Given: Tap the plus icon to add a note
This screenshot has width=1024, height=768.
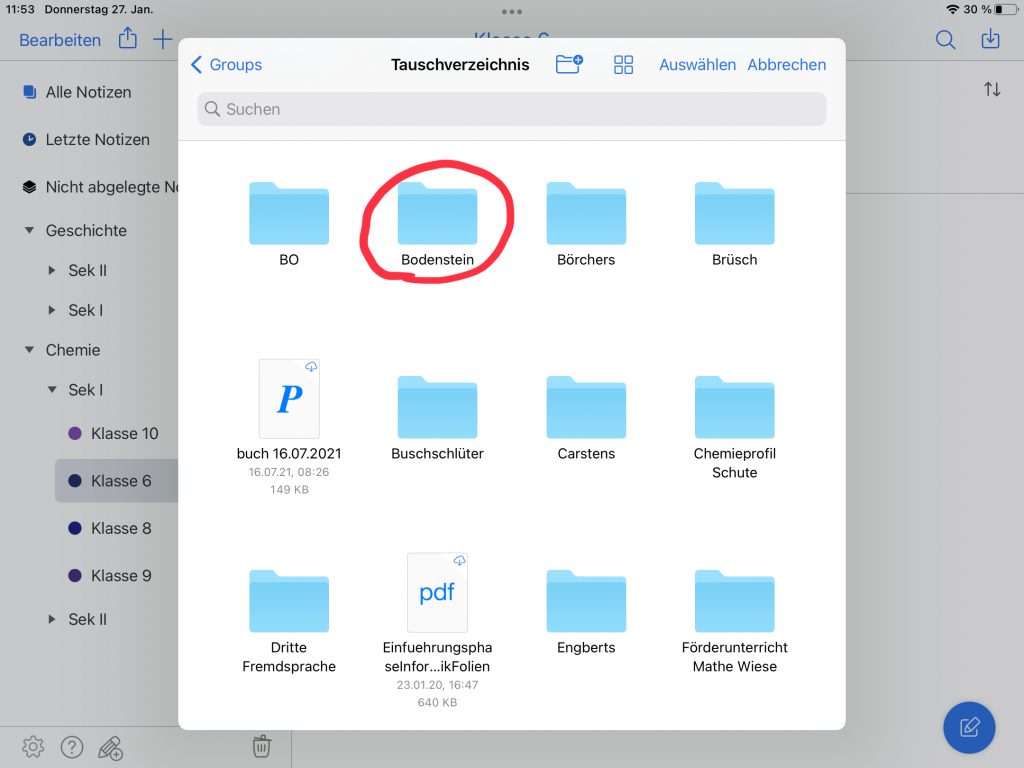Looking at the screenshot, I should click(x=162, y=39).
